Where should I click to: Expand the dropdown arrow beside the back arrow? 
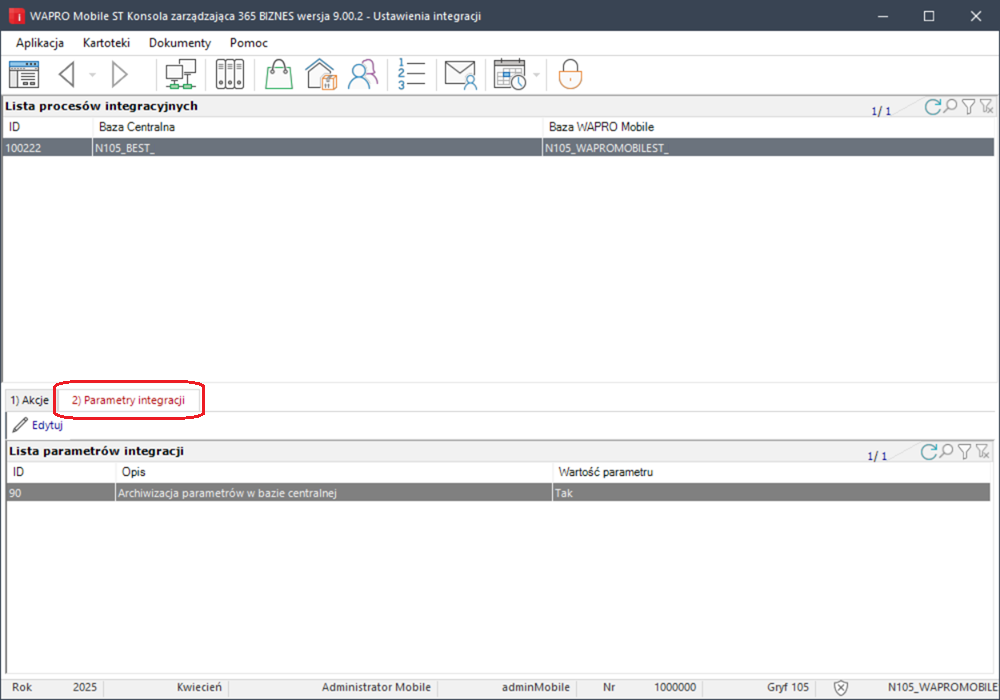pyautogui.click(x=92, y=75)
